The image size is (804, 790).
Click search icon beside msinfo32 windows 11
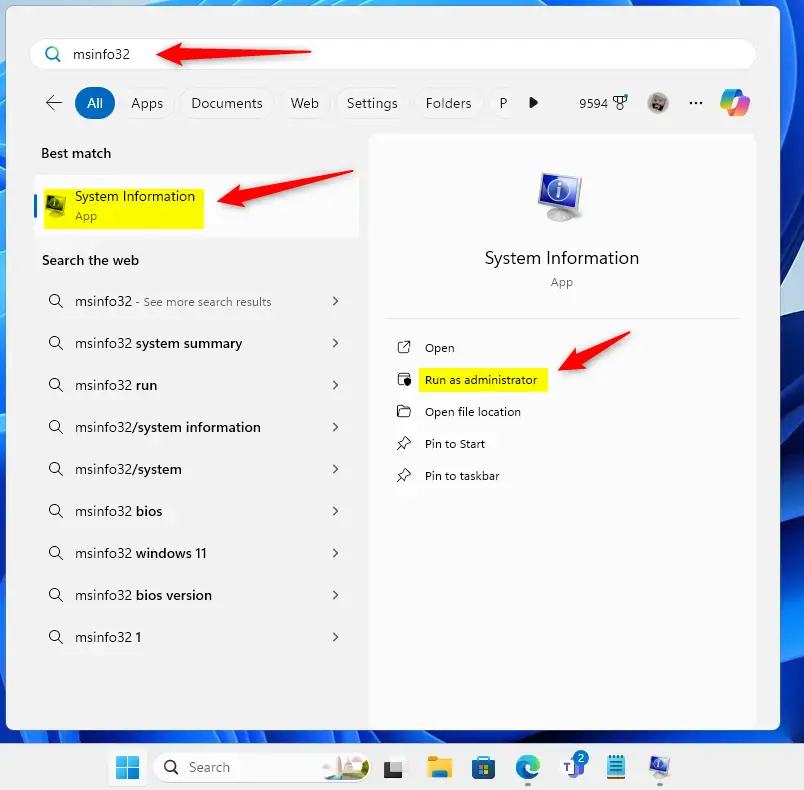55,553
